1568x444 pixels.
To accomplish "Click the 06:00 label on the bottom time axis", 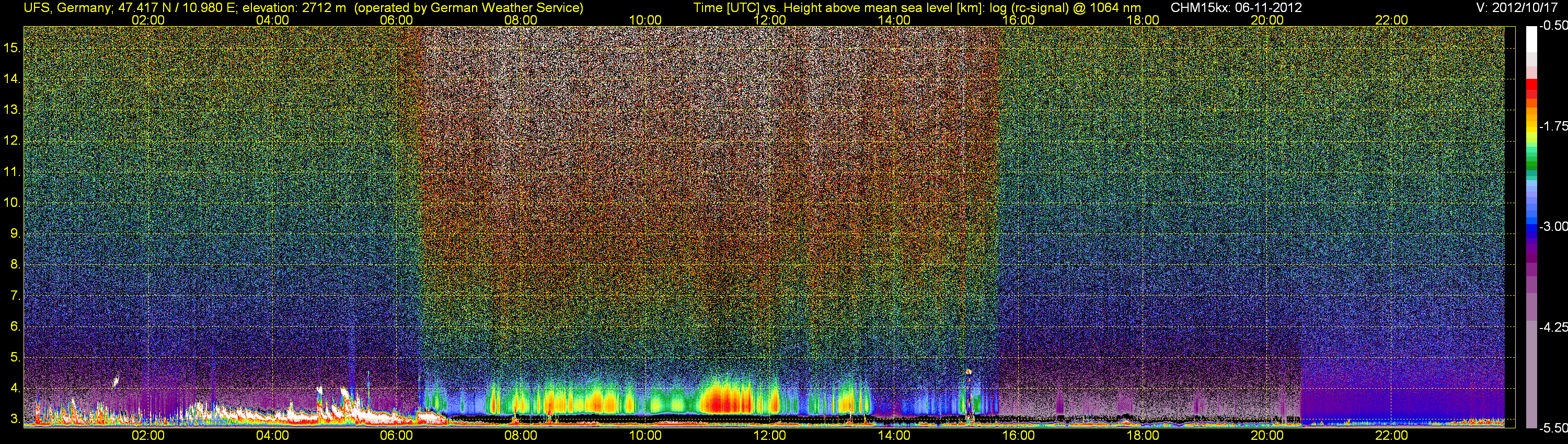I will 396,436.
